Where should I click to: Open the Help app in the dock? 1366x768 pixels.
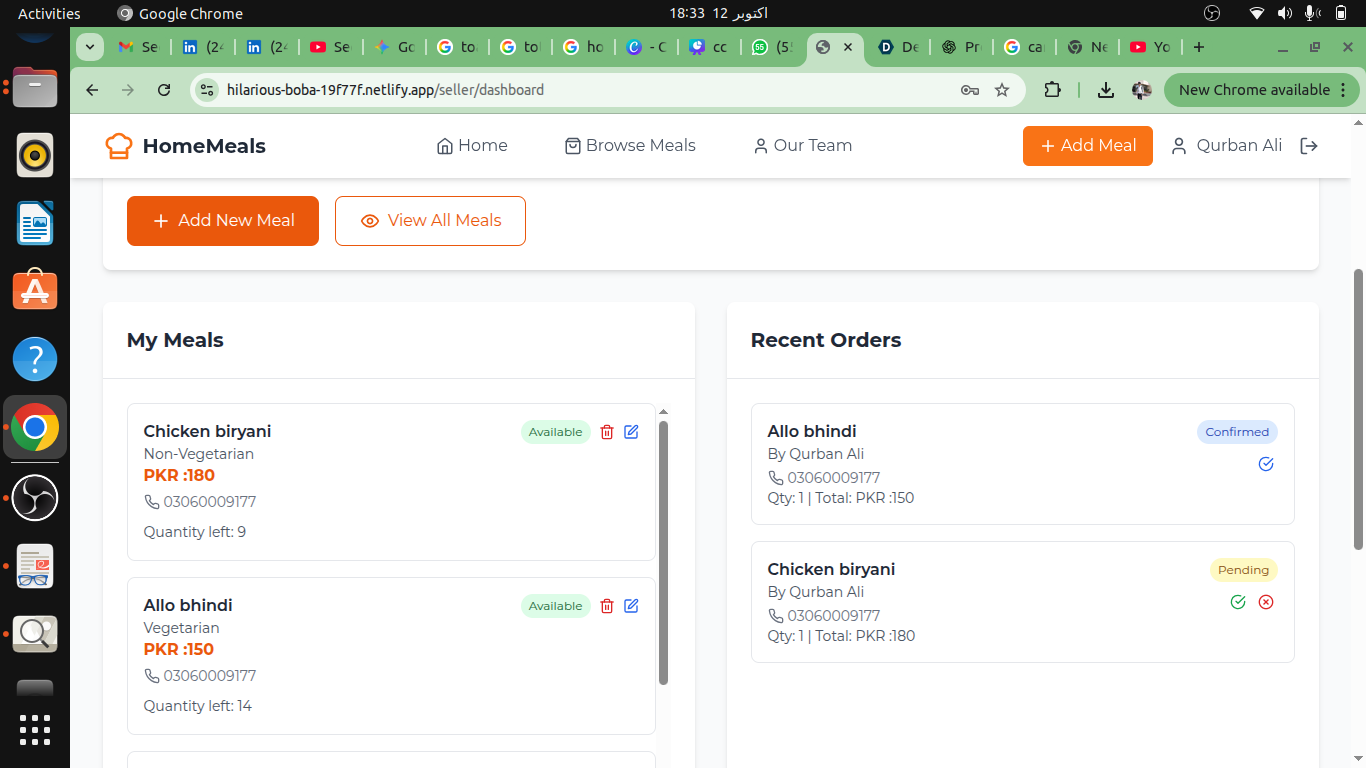tap(35, 359)
